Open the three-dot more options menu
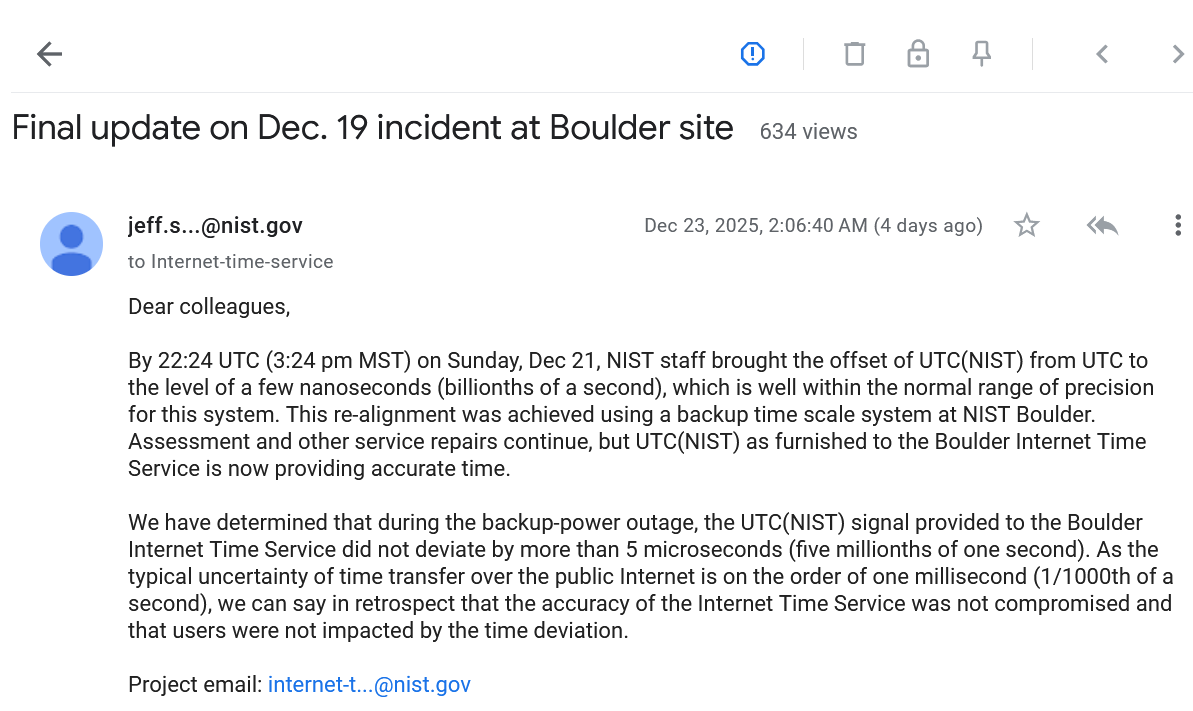 tap(1178, 226)
